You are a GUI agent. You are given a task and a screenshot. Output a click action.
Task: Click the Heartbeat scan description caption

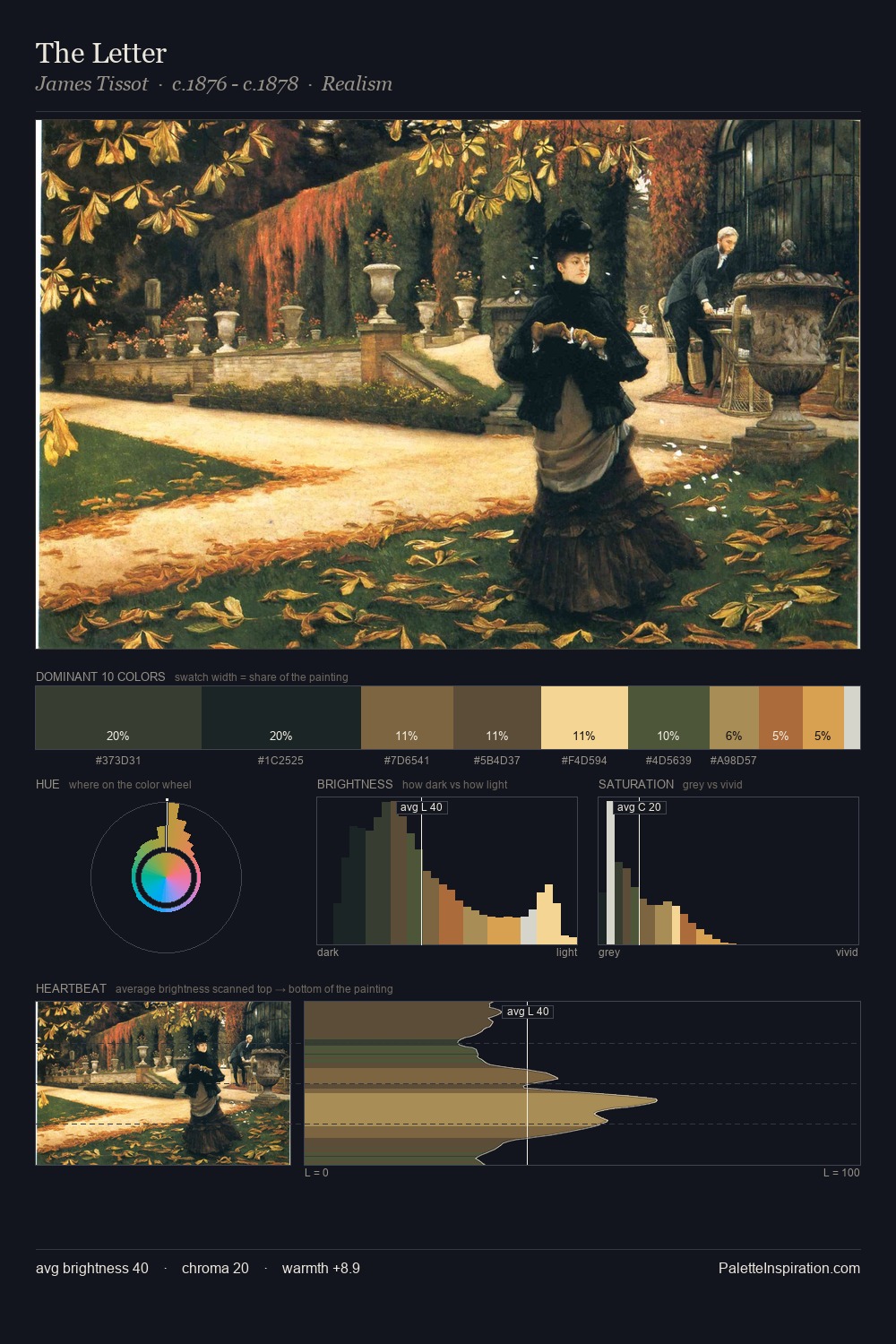point(254,989)
